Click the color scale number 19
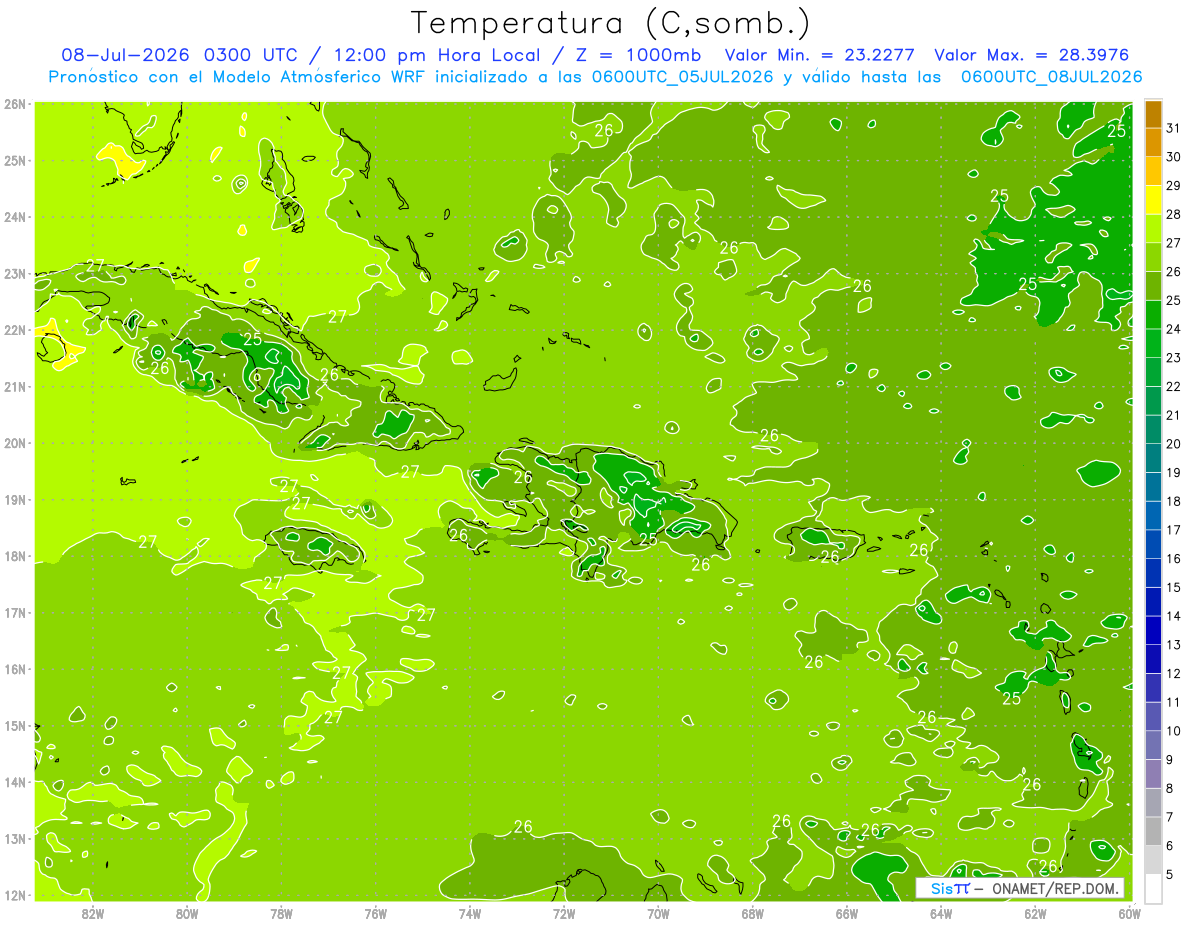The image size is (1200, 927). tap(1173, 472)
